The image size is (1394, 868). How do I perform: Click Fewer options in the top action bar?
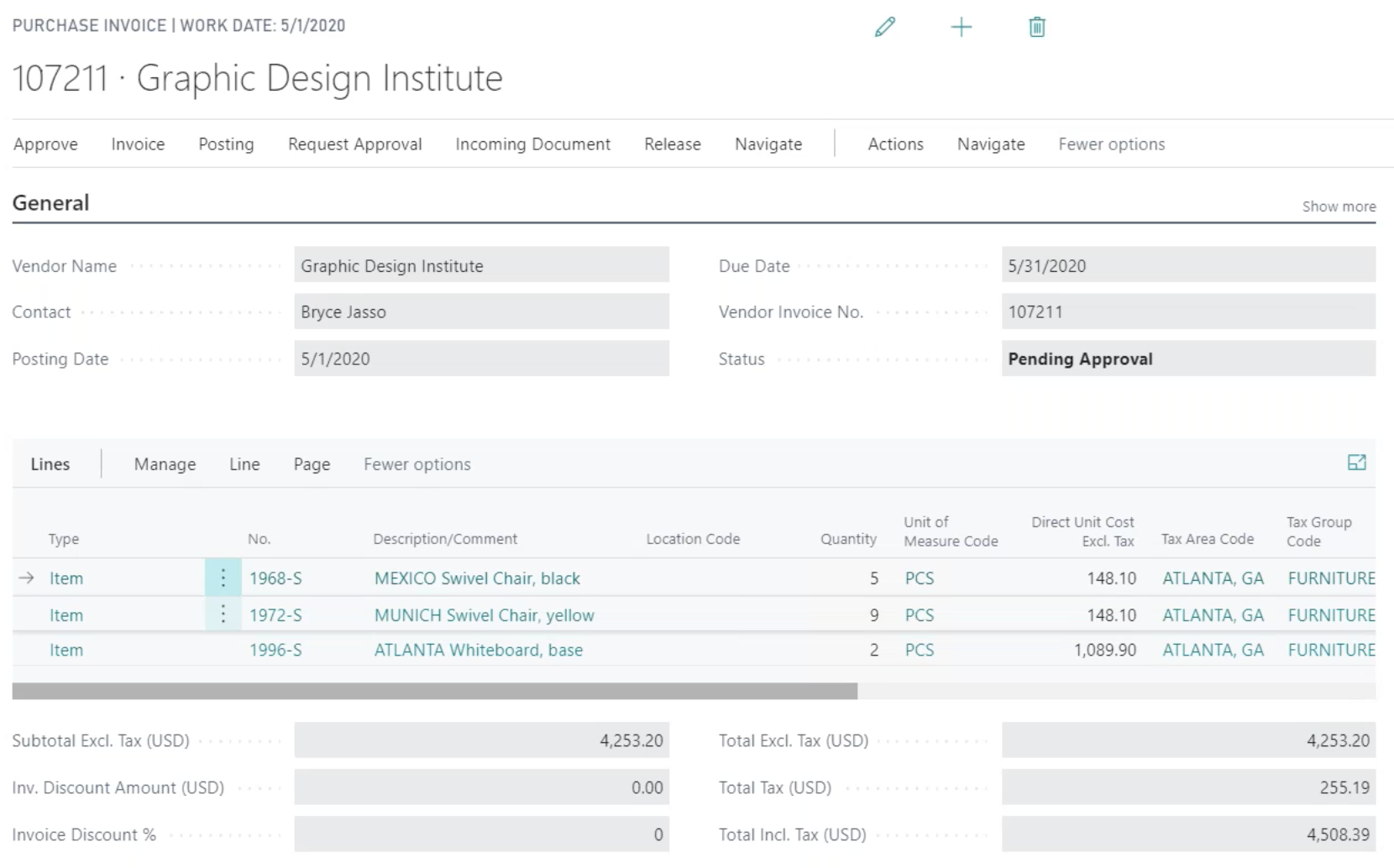coord(1111,144)
